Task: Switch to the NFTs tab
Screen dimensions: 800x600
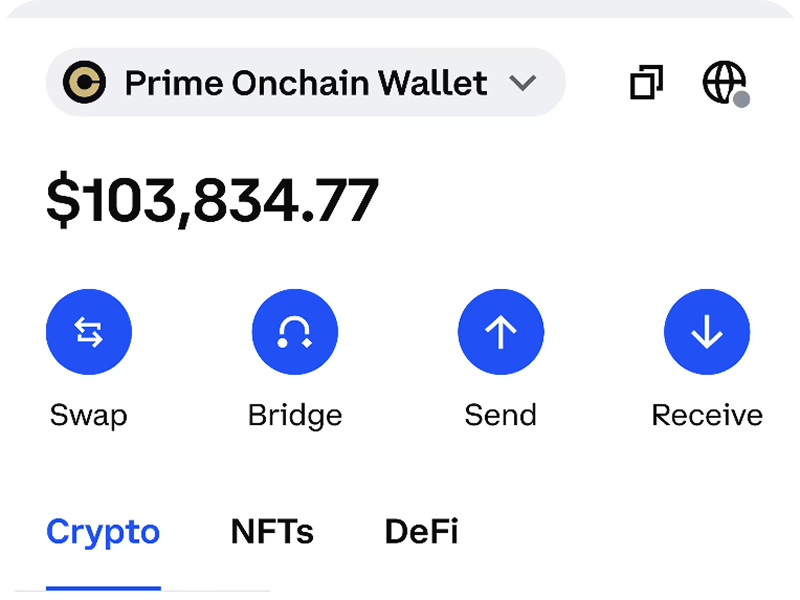Action: (272, 531)
